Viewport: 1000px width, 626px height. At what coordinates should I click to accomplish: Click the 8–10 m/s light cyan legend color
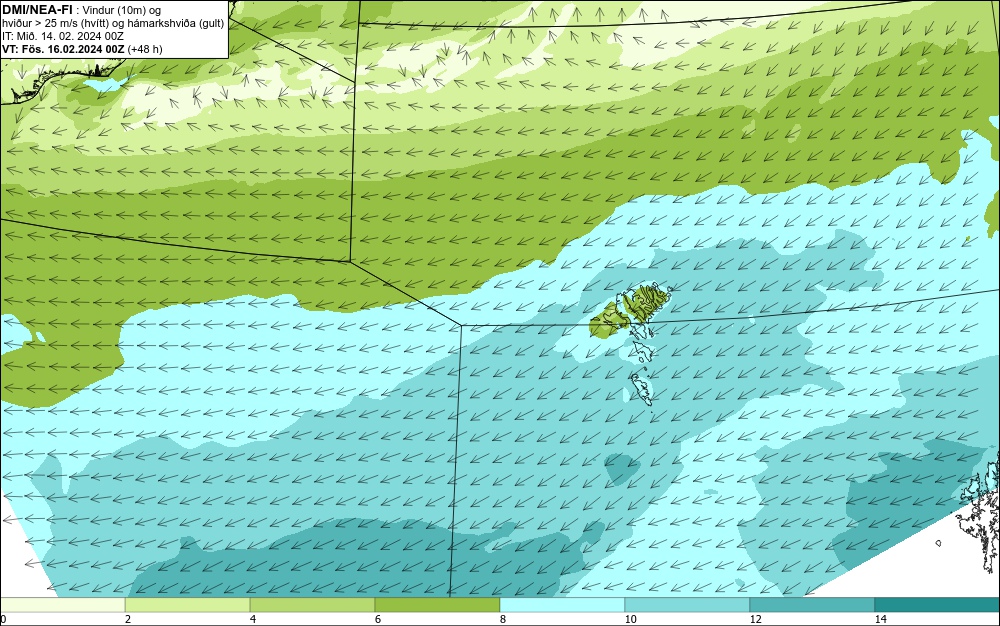pyautogui.click(x=562, y=605)
